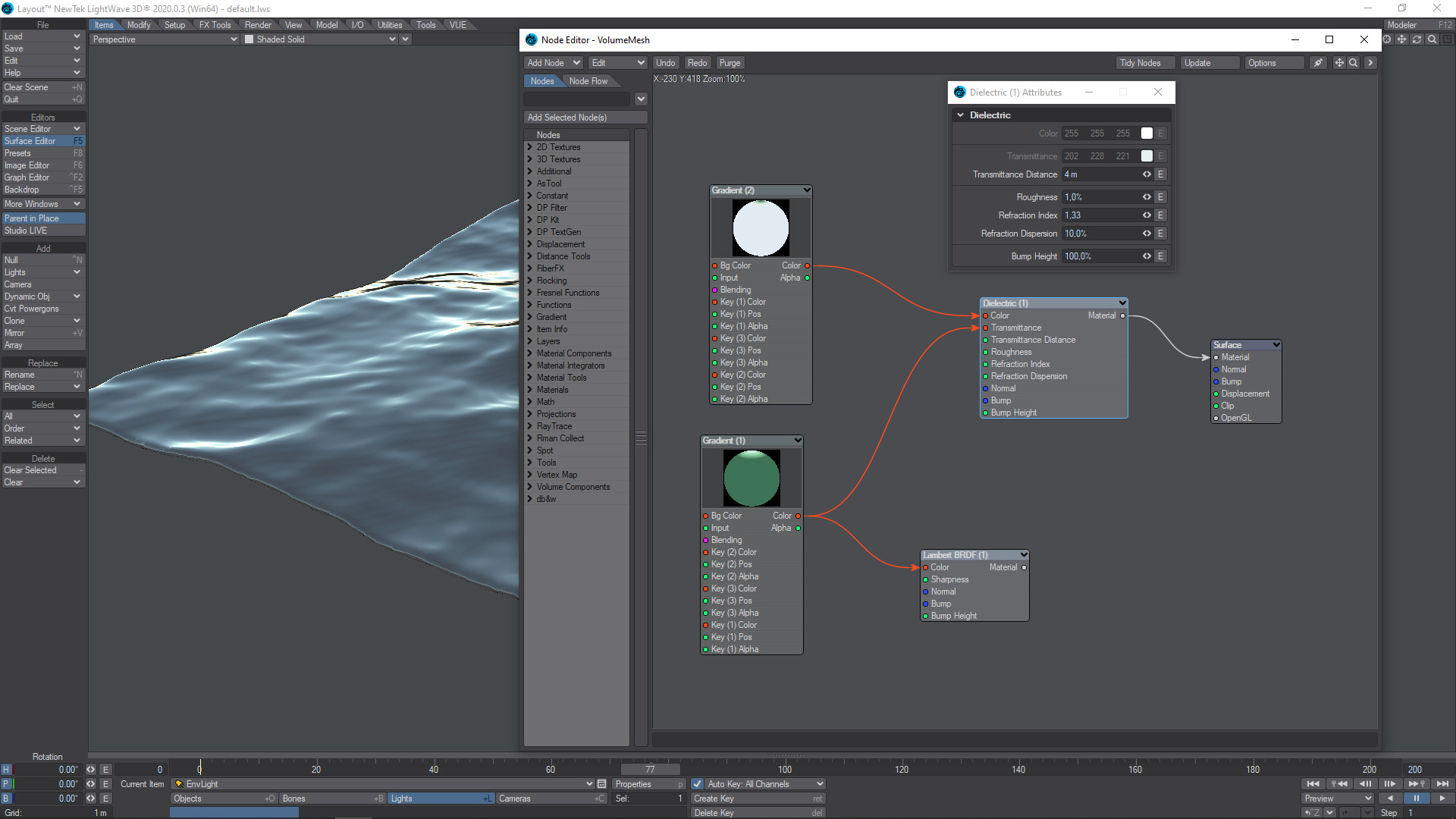Expand the Gradient node category
This screenshot has width=1456, height=819.
(529, 317)
